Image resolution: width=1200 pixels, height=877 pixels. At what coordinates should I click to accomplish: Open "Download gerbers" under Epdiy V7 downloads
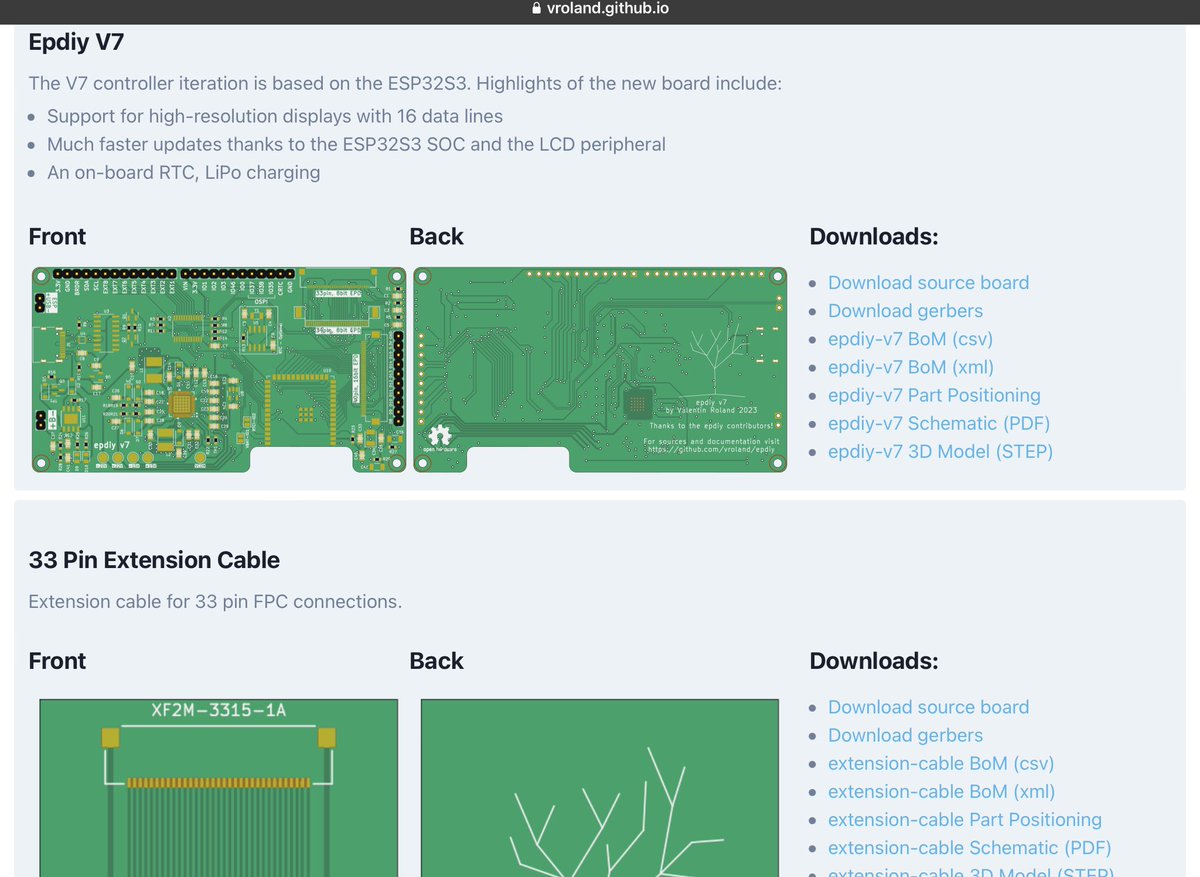click(x=905, y=311)
